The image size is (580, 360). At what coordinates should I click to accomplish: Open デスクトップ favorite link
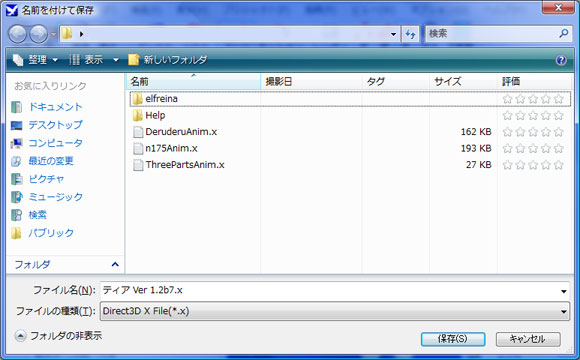click(55, 125)
